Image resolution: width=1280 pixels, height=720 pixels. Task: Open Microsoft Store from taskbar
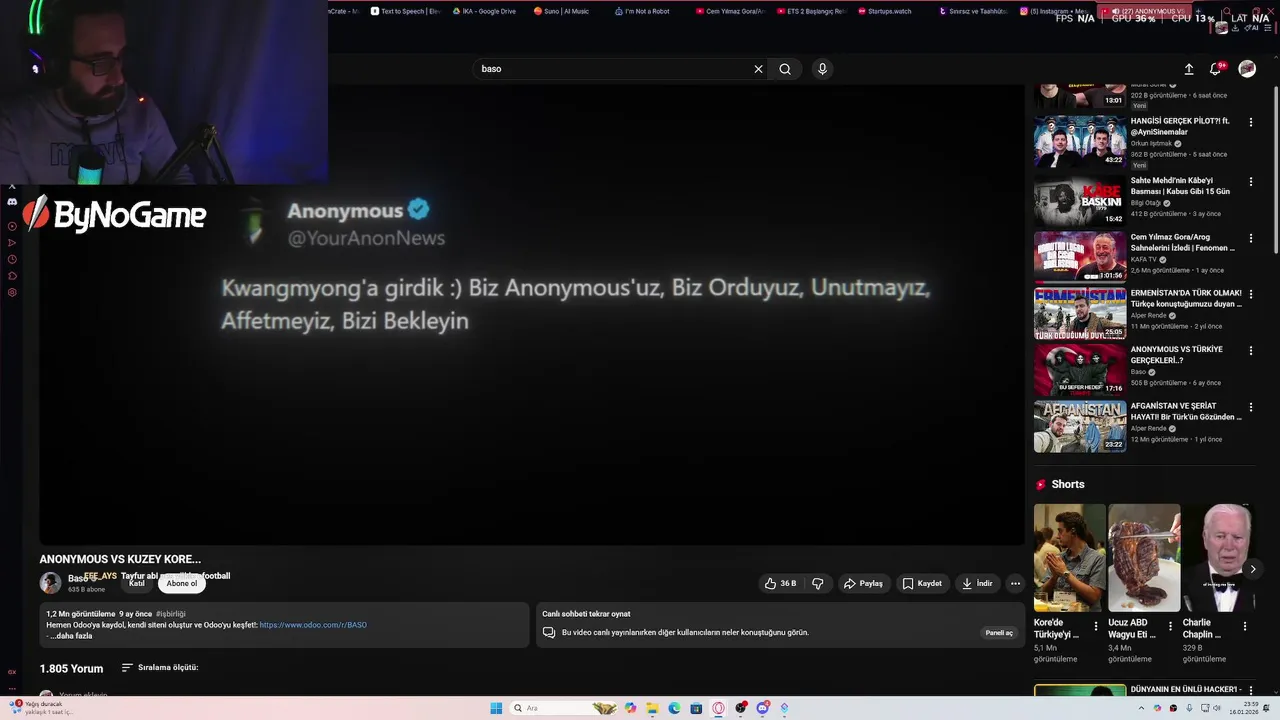[696, 708]
